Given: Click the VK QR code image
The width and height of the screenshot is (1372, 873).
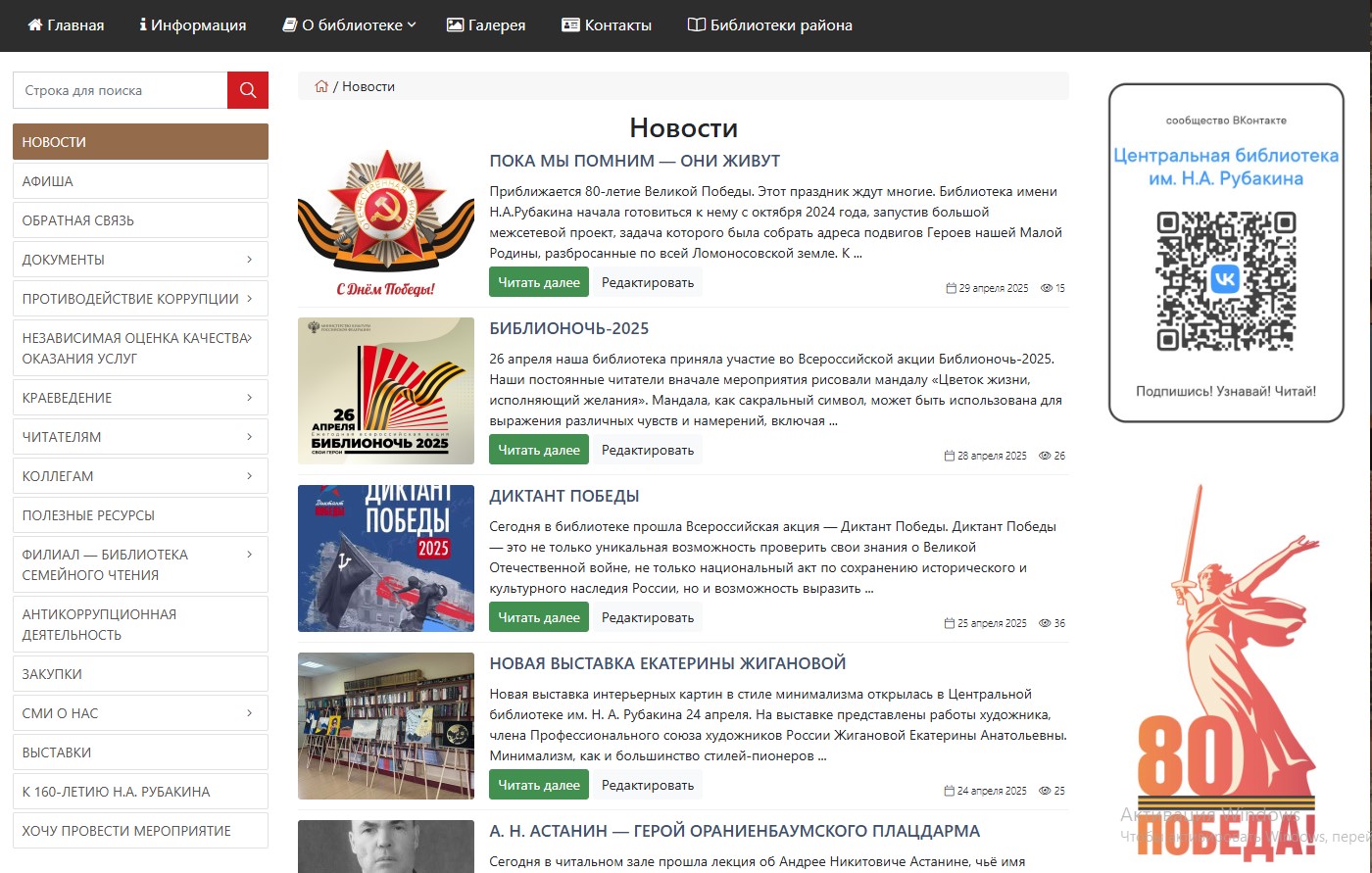Looking at the screenshot, I should click(x=1226, y=280).
